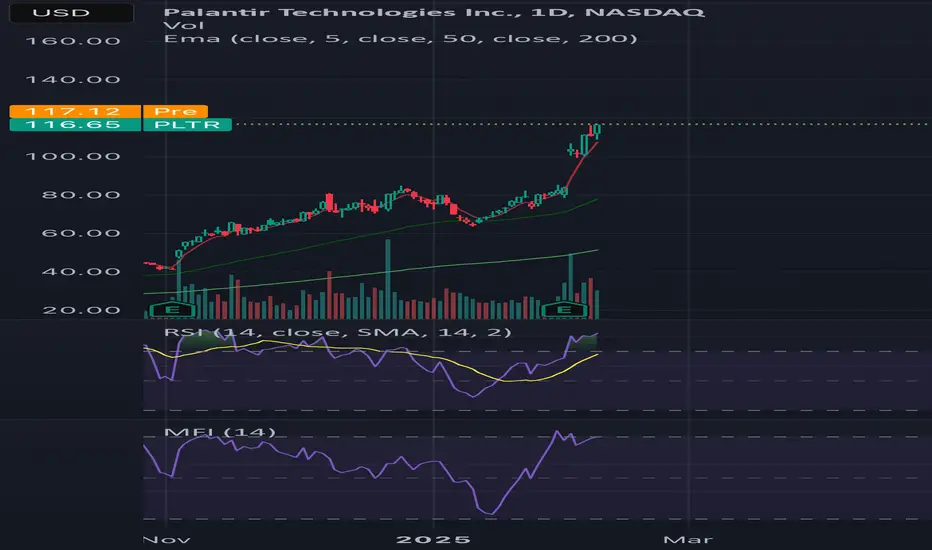This screenshot has height=550, width=932.
Task: Select the Vol indicator label
Action: tap(184, 25)
